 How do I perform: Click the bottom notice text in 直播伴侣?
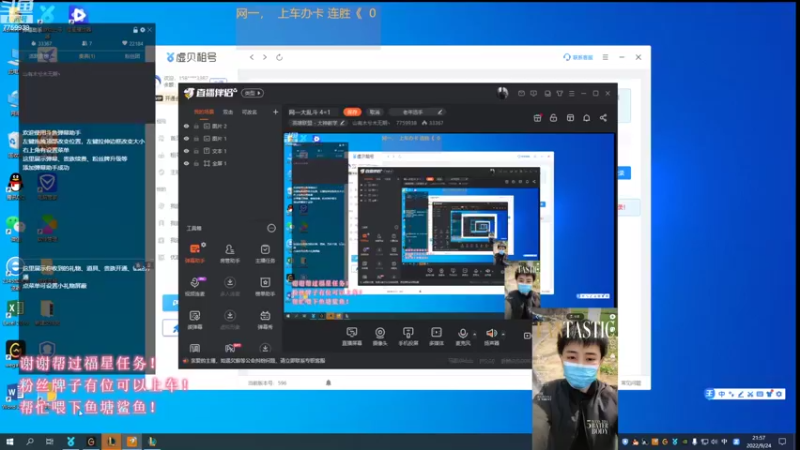(x=258, y=361)
